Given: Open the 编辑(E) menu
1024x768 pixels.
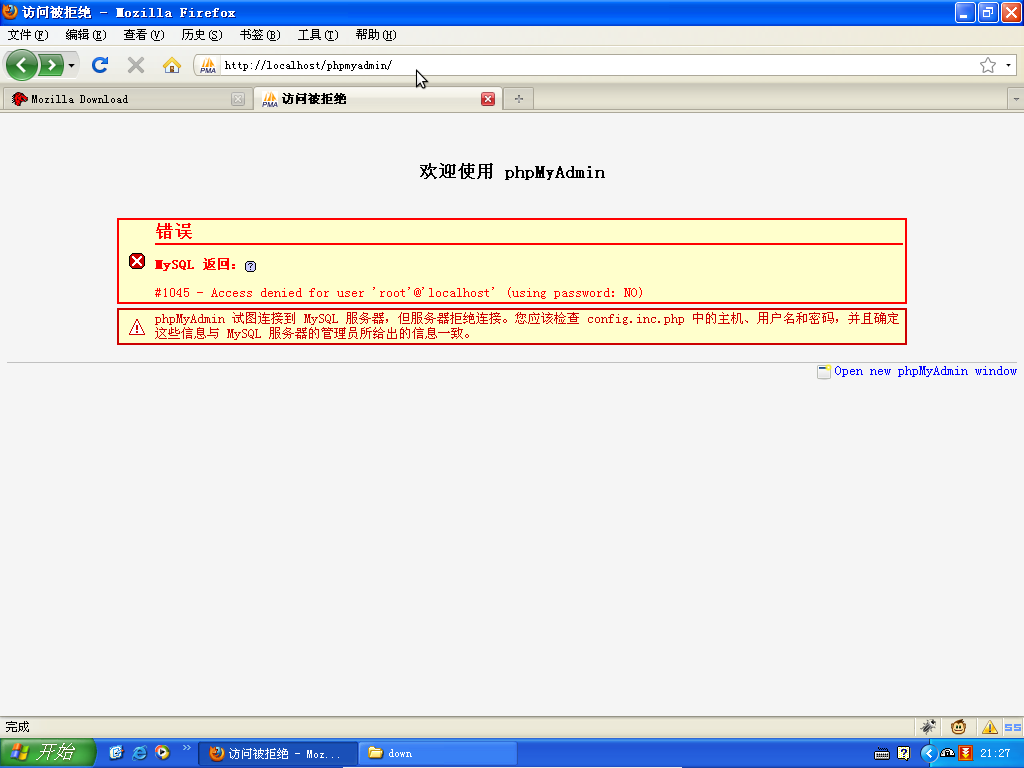Looking at the screenshot, I should tap(86, 35).
